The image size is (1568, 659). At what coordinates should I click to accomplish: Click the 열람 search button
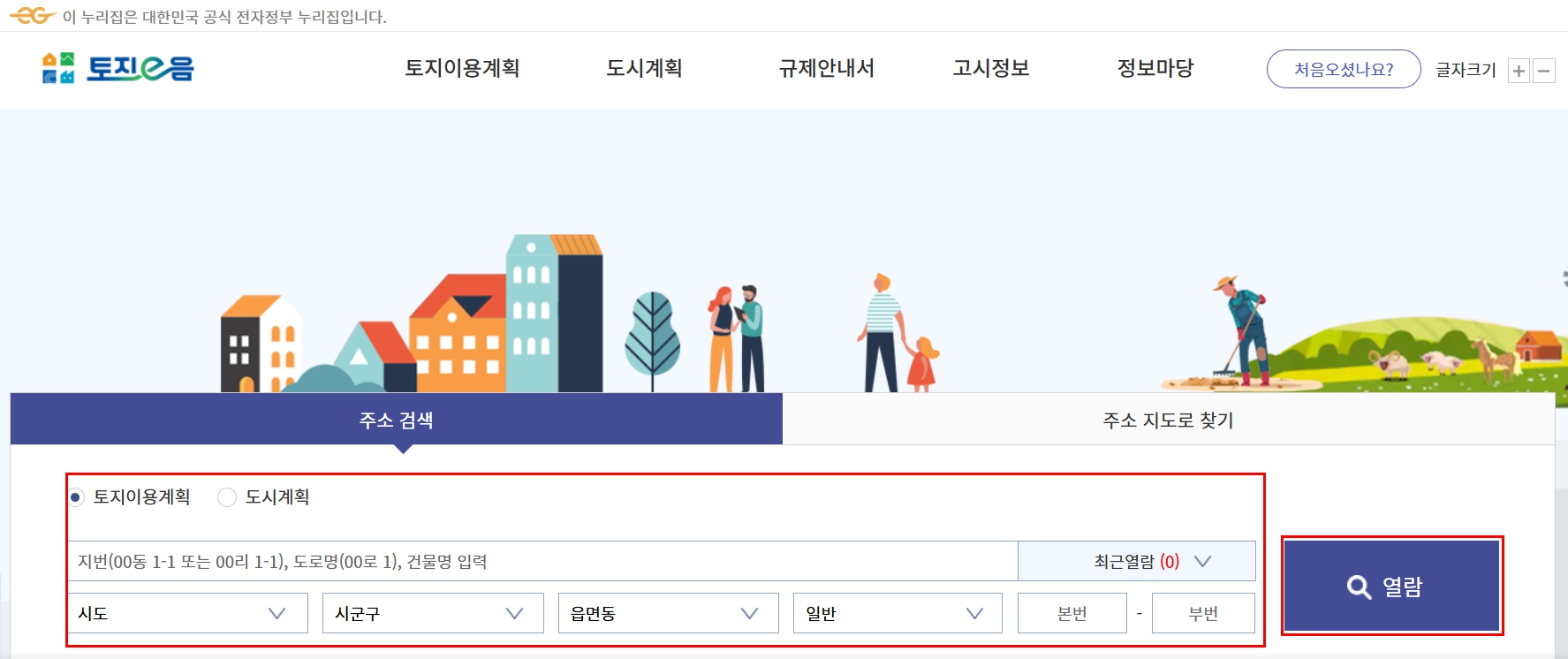tap(1391, 584)
